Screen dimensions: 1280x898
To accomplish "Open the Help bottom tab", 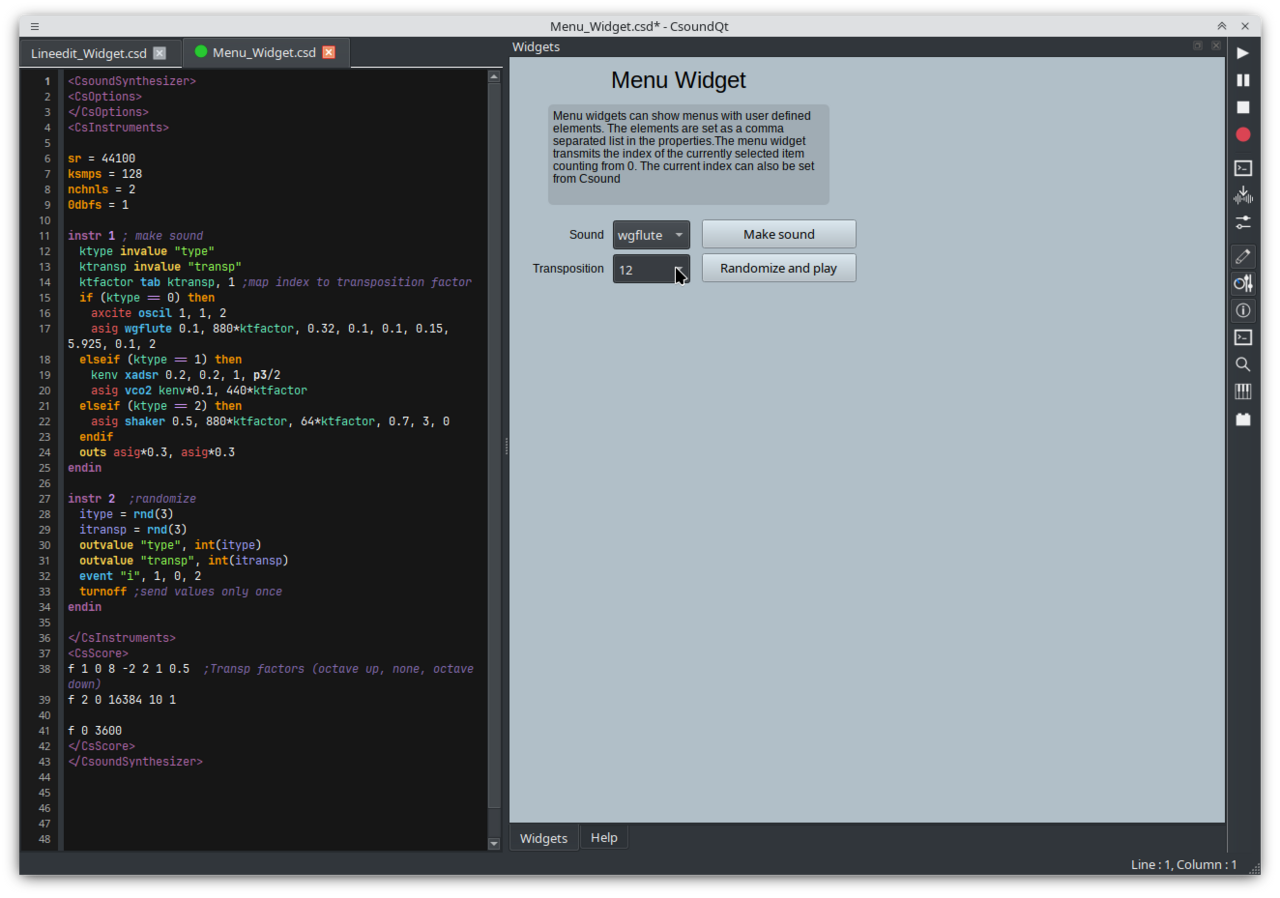I will click(604, 838).
